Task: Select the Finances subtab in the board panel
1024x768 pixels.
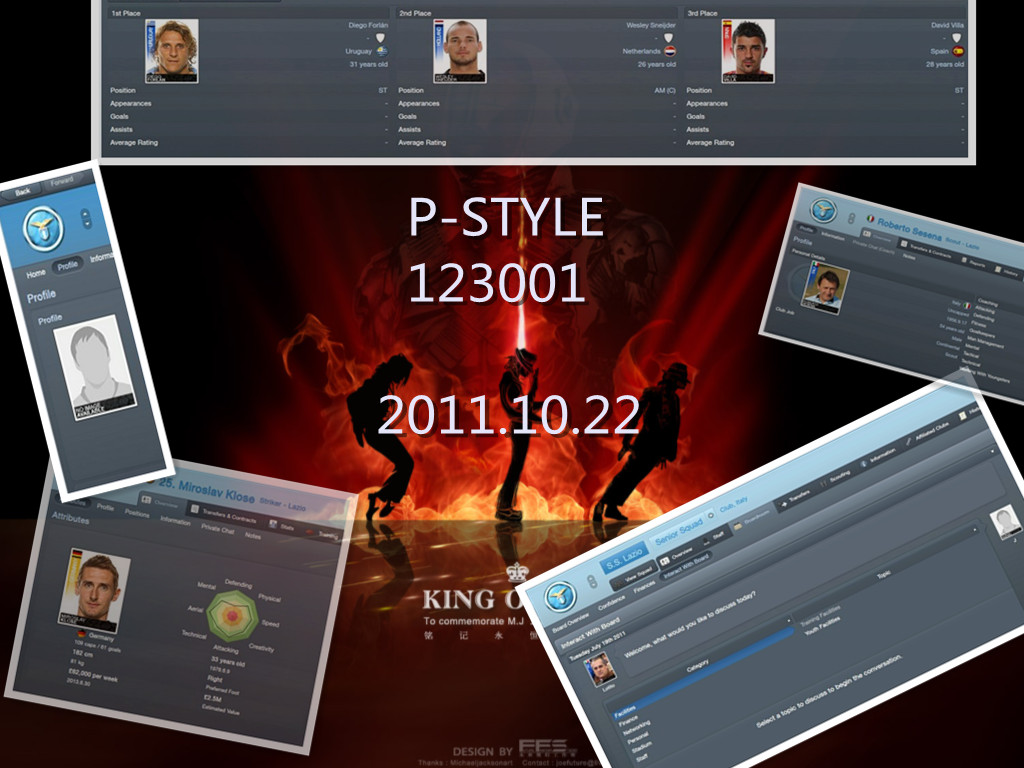Action: click(644, 586)
